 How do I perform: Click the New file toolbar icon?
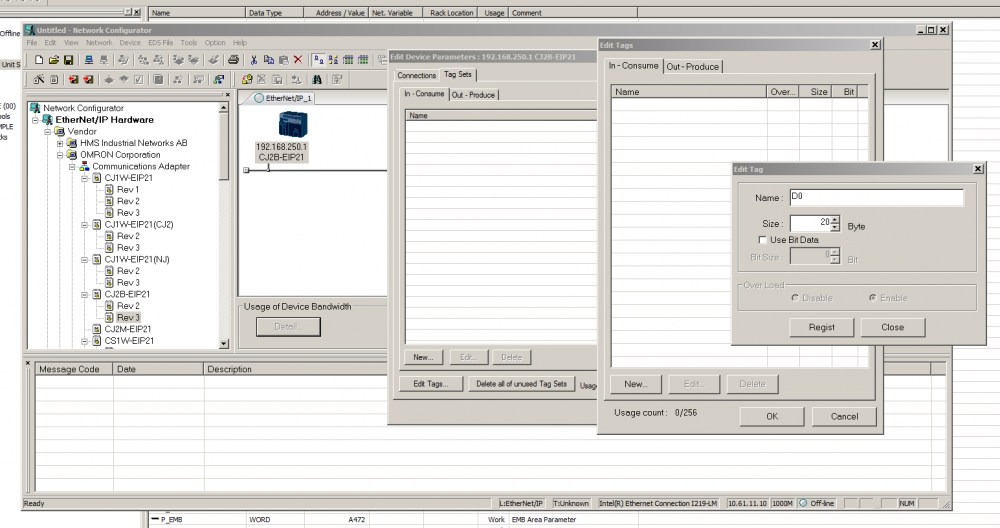point(39,60)
